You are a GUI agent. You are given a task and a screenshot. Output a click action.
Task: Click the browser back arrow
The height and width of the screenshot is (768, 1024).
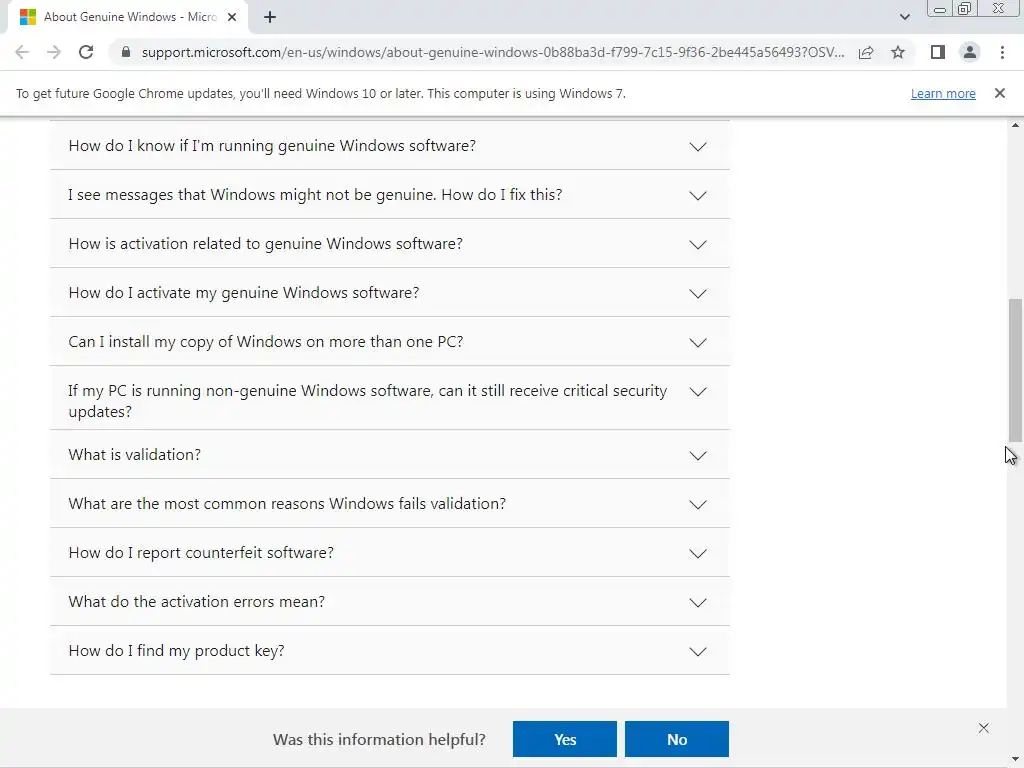[x=22, y=52]
